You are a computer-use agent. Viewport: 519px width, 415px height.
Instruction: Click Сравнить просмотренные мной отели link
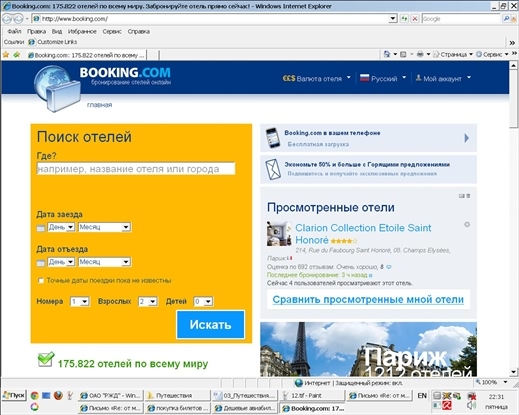click(368, 299)
